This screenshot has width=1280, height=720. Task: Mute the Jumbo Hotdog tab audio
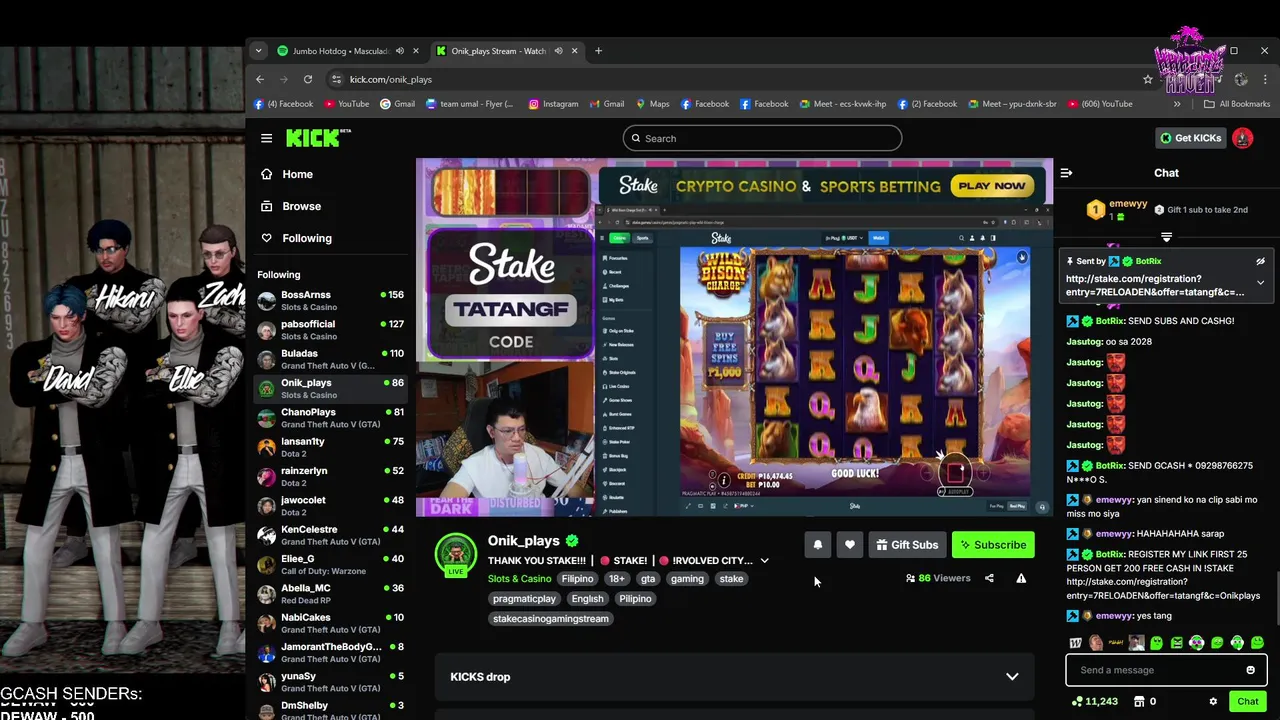[x=399, y=51]
